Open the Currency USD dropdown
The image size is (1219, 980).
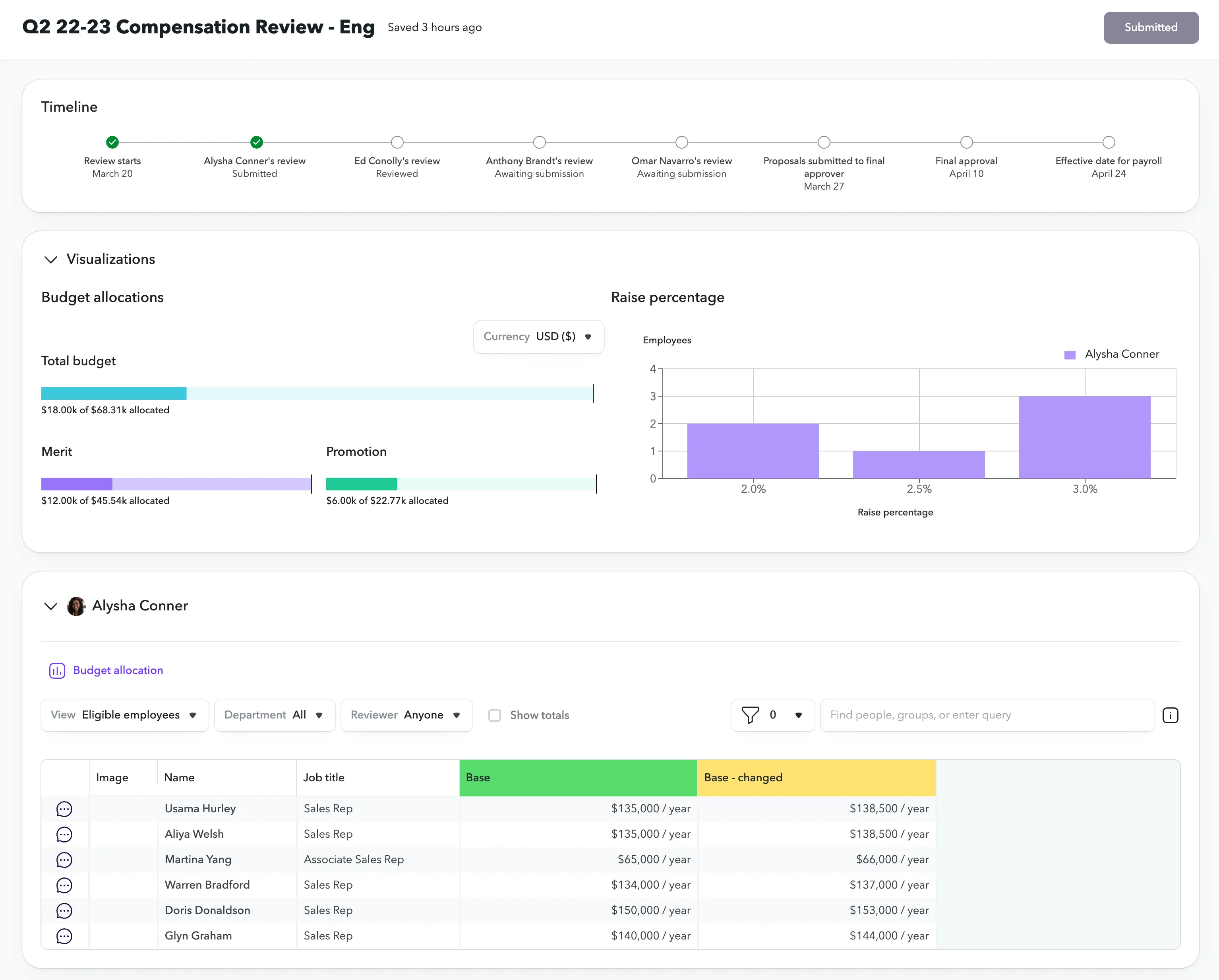tap(538, 337)
